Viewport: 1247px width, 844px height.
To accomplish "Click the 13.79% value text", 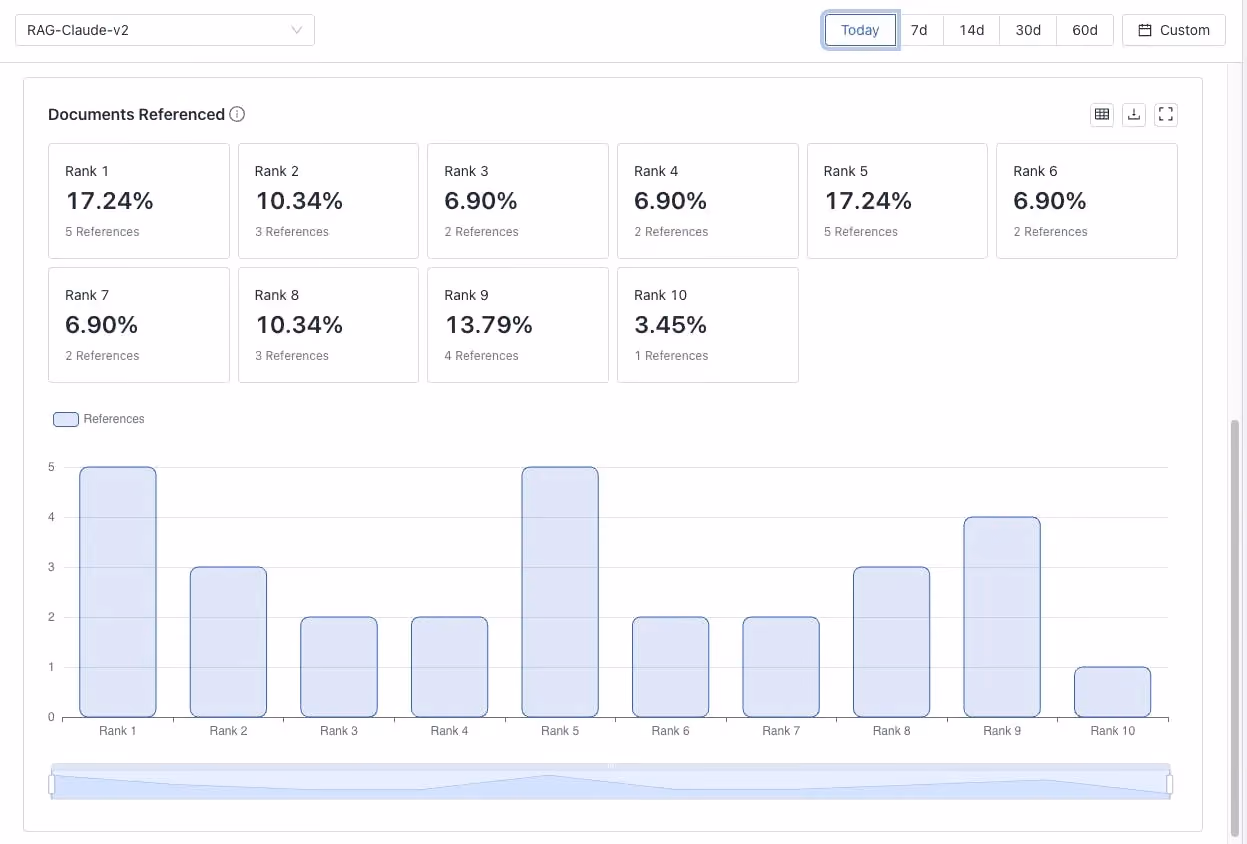I will coord(489,325).
